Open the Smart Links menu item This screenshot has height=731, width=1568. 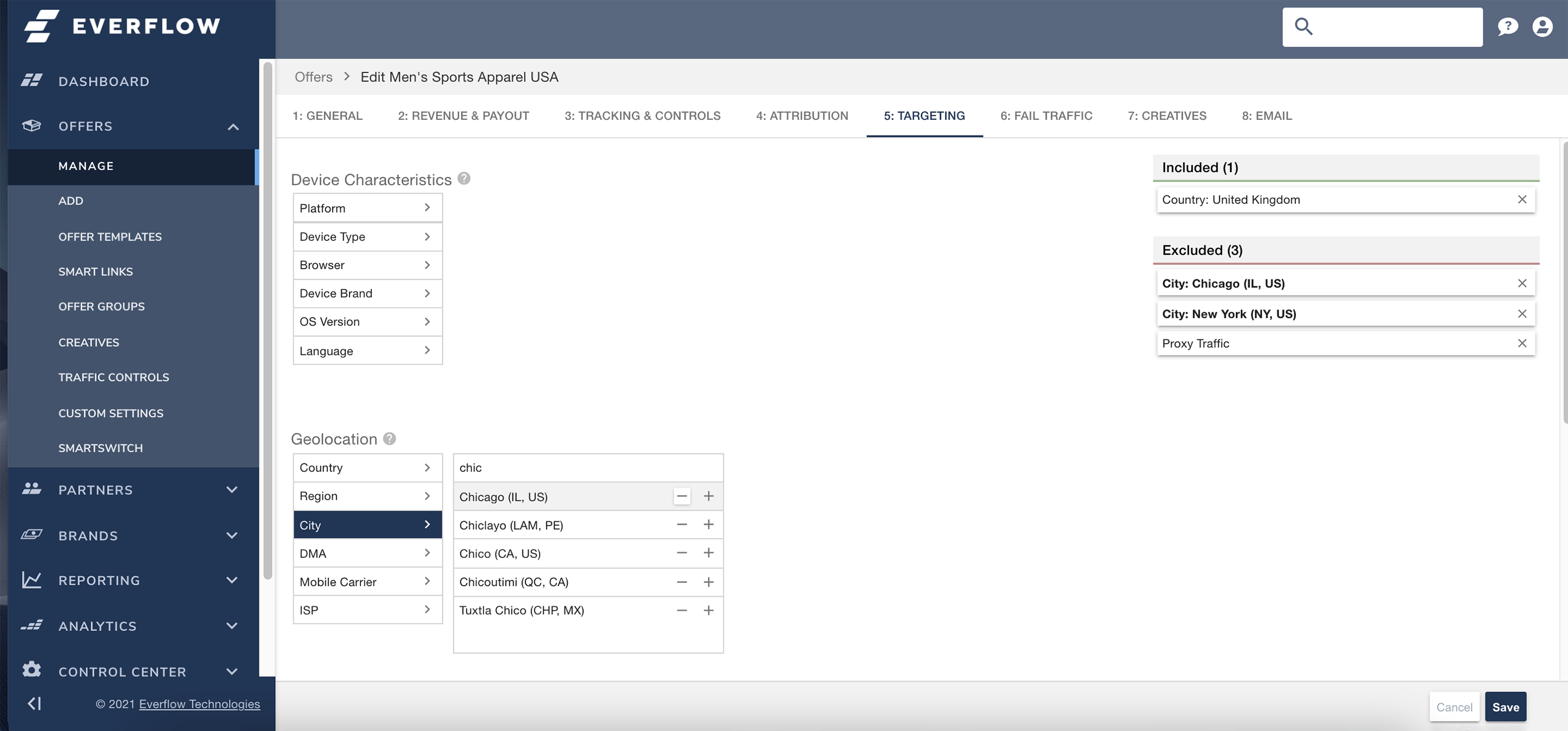click(x=96, y=272)
